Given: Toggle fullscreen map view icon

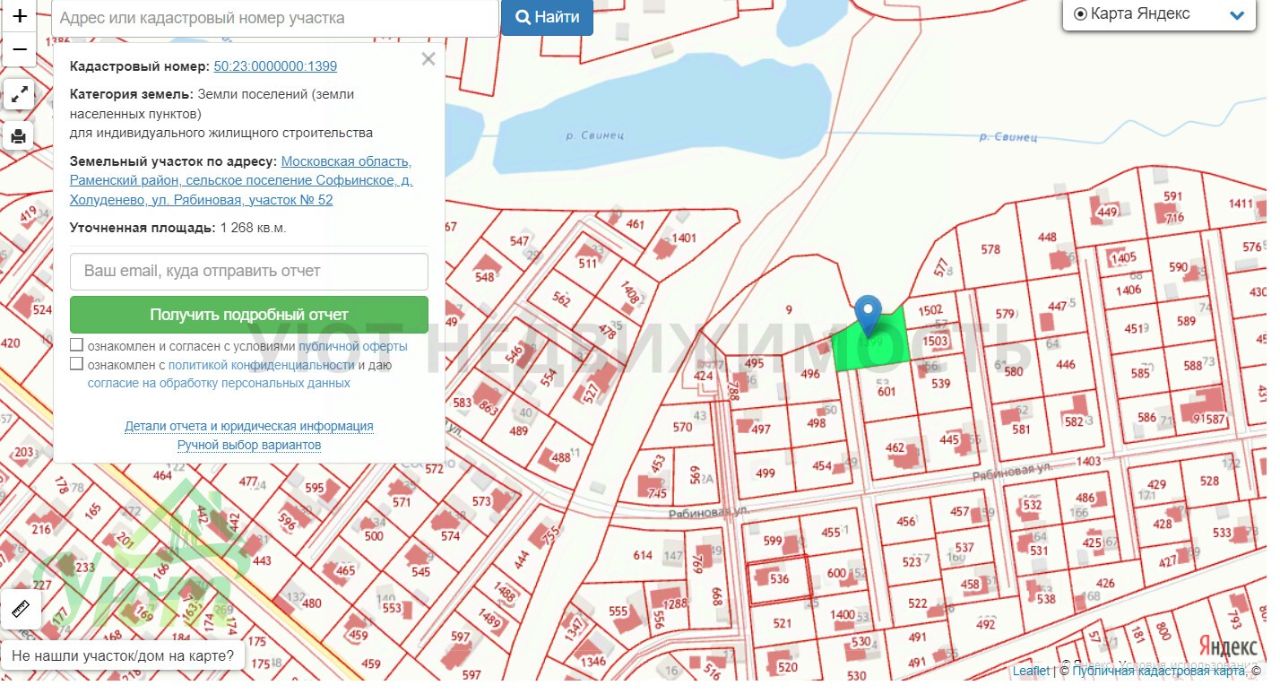Looking at the screenshot, I should 19,95.
